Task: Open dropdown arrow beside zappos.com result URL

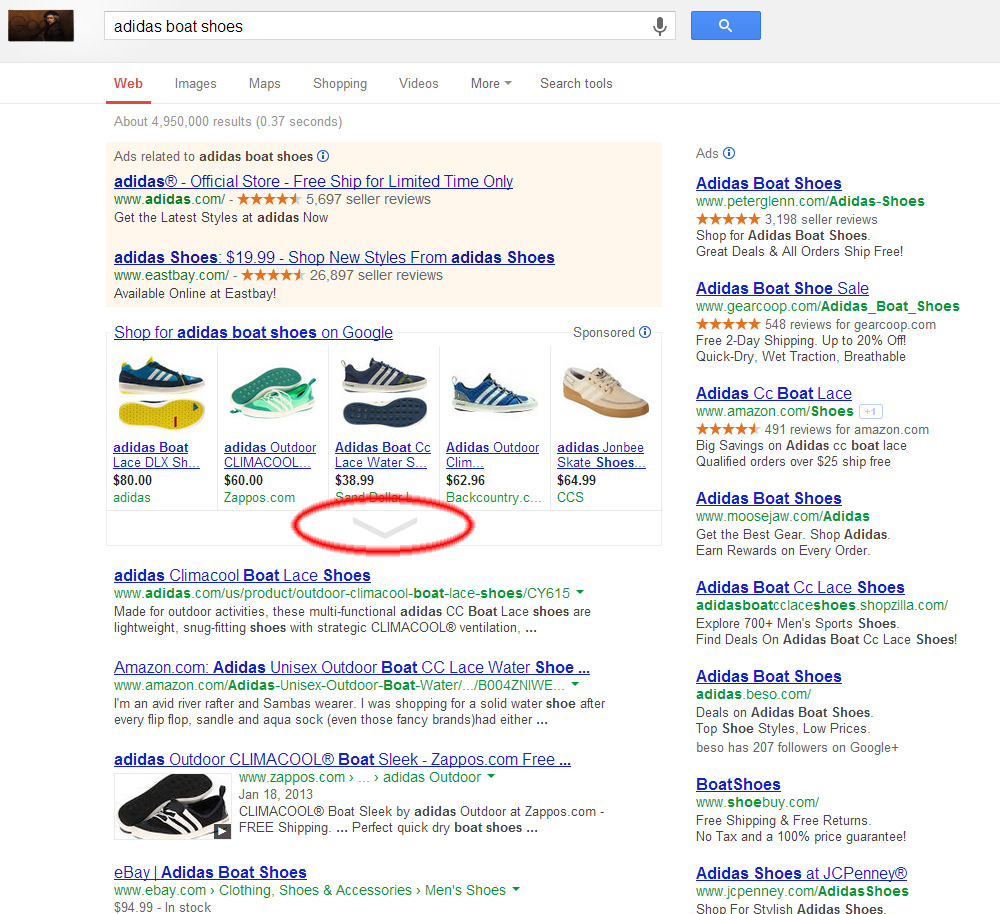Action: pyautogui.click(x=491, y=777)
